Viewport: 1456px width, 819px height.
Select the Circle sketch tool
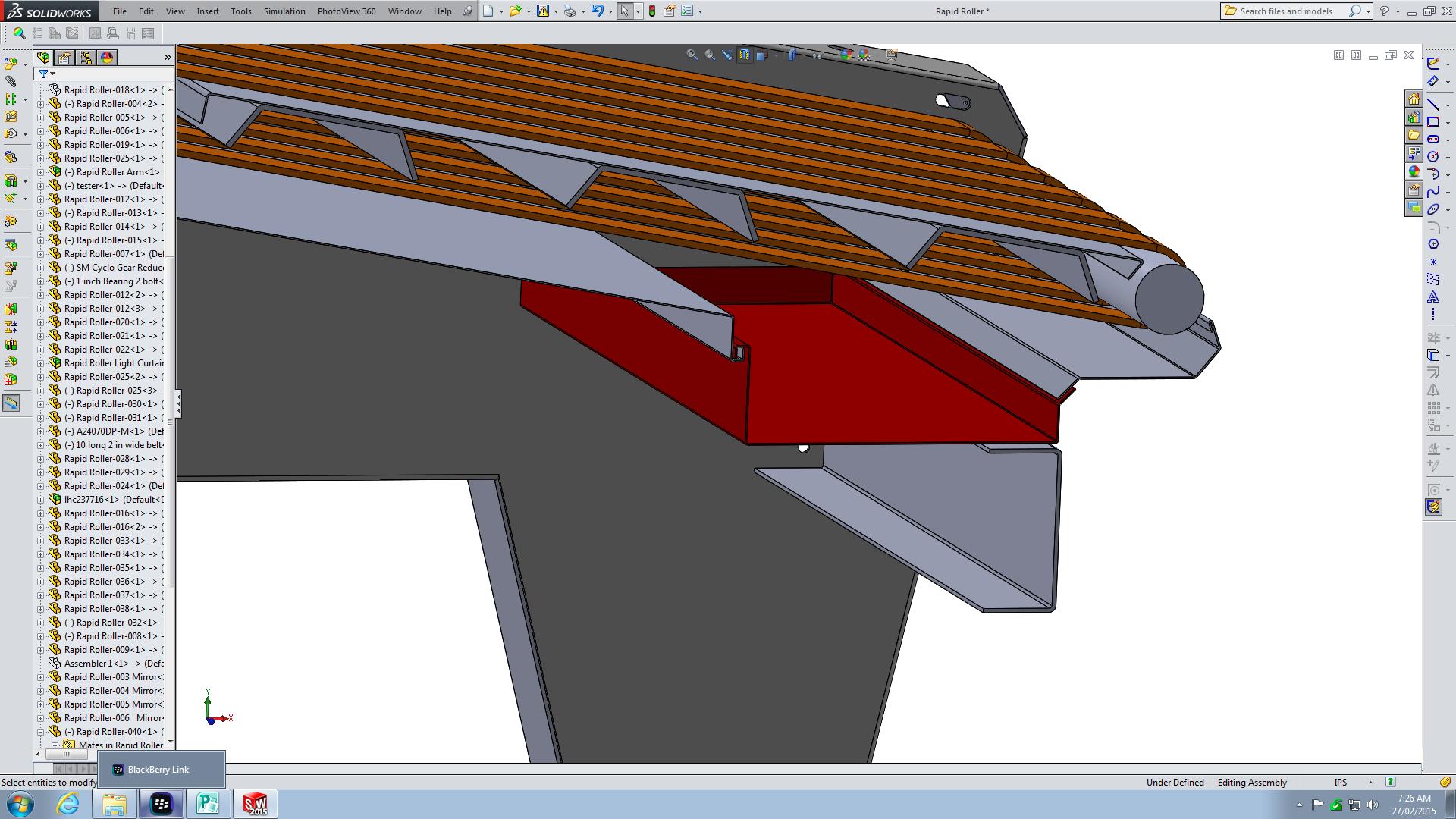(1433, 156)
